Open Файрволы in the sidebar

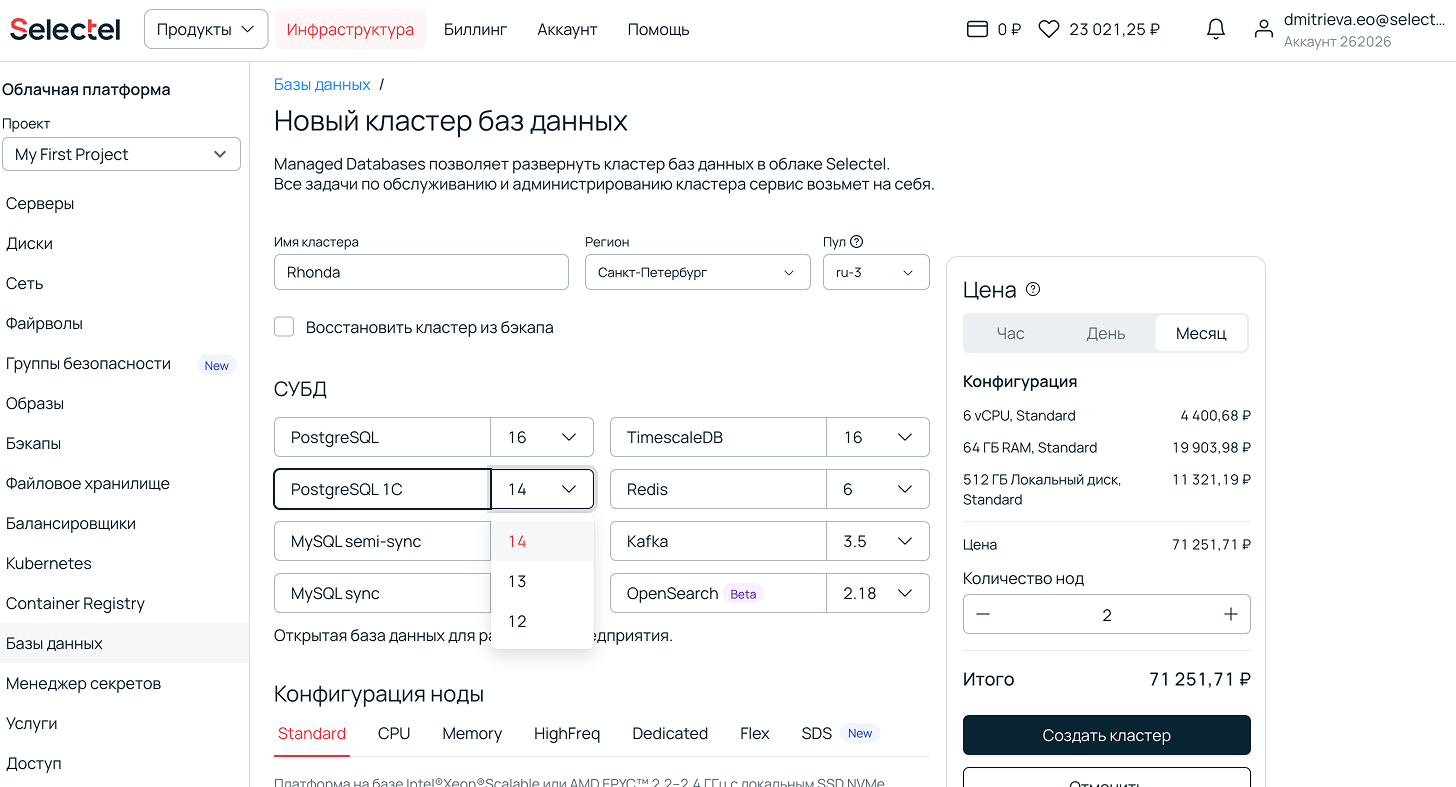coord(124,323)
